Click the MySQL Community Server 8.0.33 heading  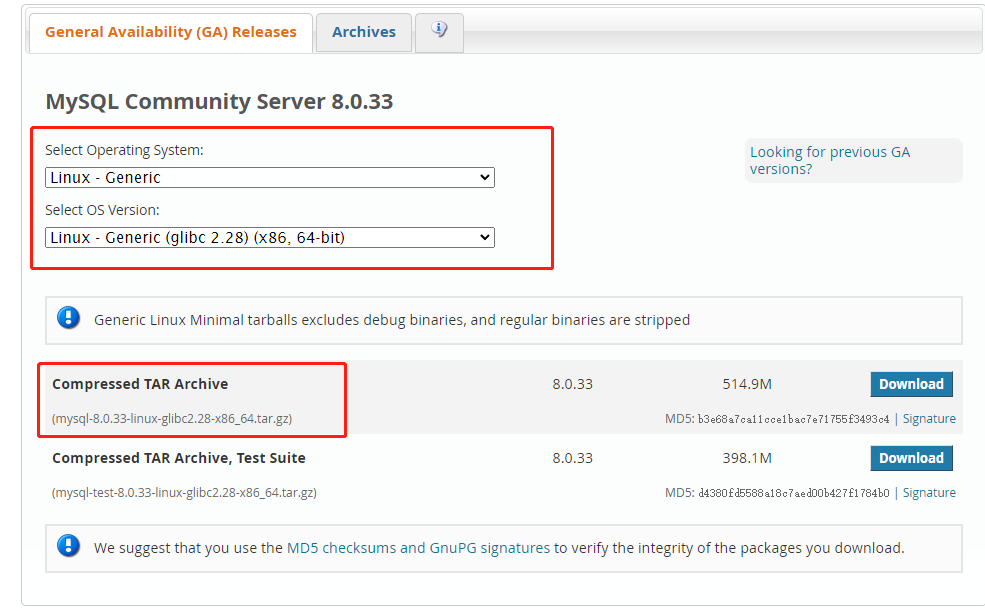[219, 101]
